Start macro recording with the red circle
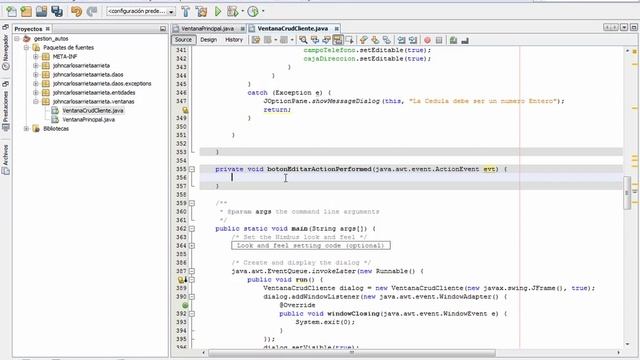The height and width of the screenshot is (360, 640). (x=427, y=40)
